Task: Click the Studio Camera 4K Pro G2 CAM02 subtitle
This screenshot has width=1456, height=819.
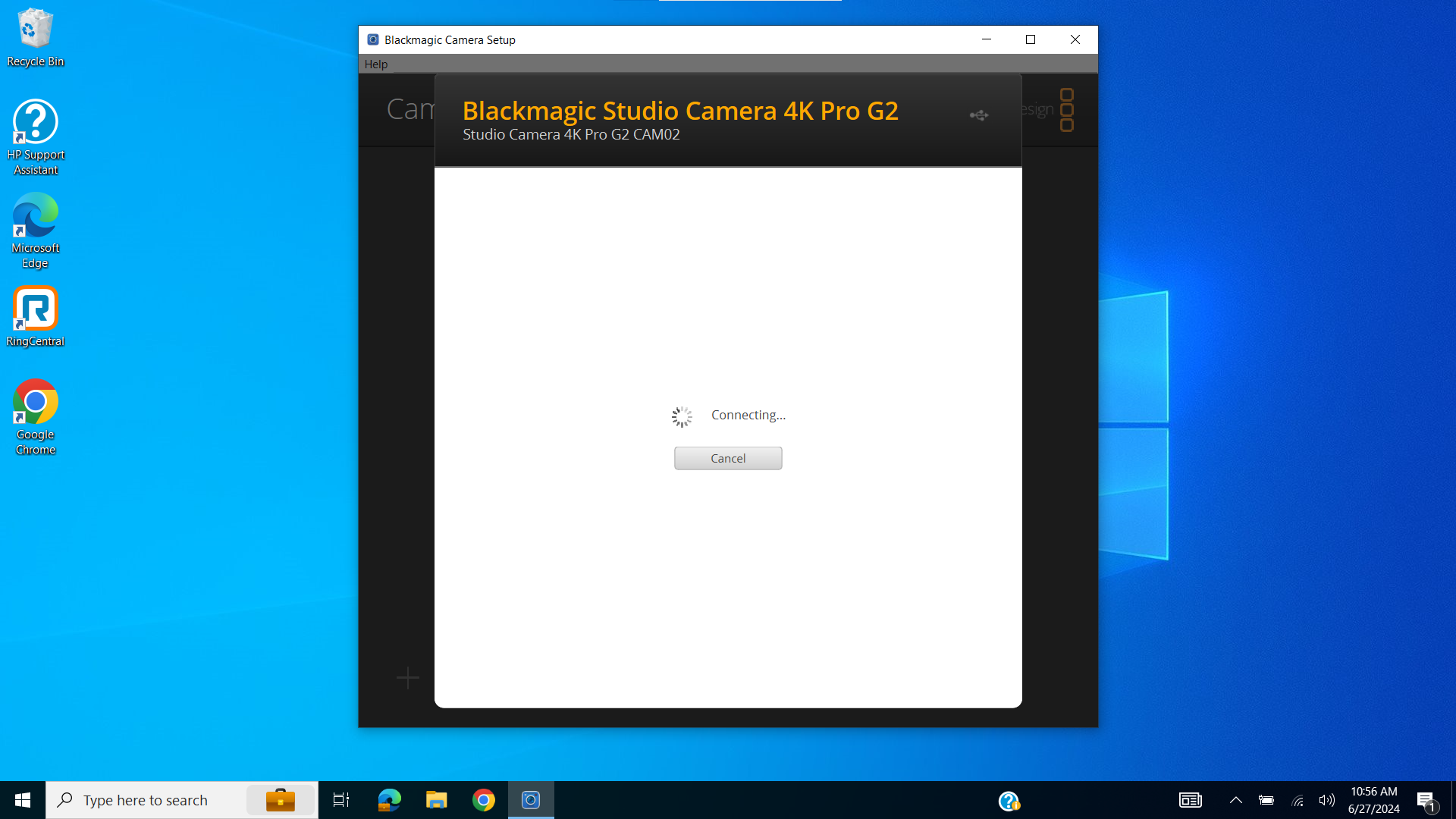Action: point(571,135)
